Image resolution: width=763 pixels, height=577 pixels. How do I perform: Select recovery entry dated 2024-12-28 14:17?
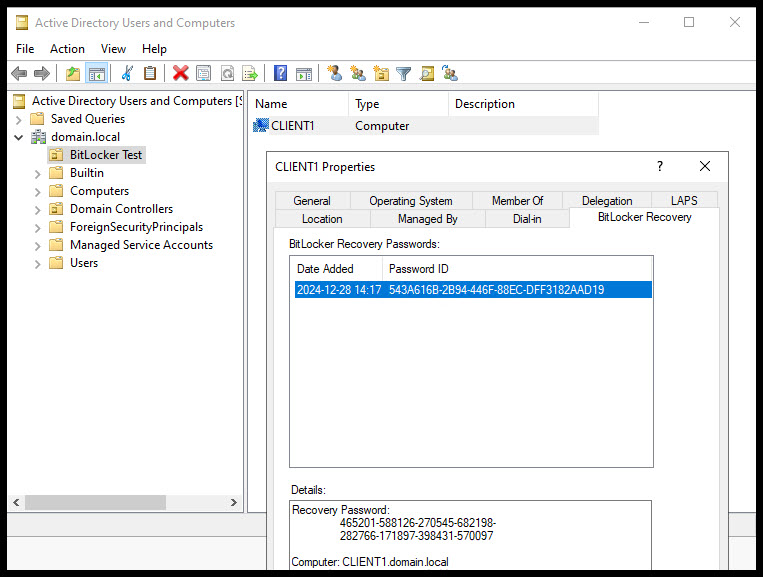(x=473, y=289)
